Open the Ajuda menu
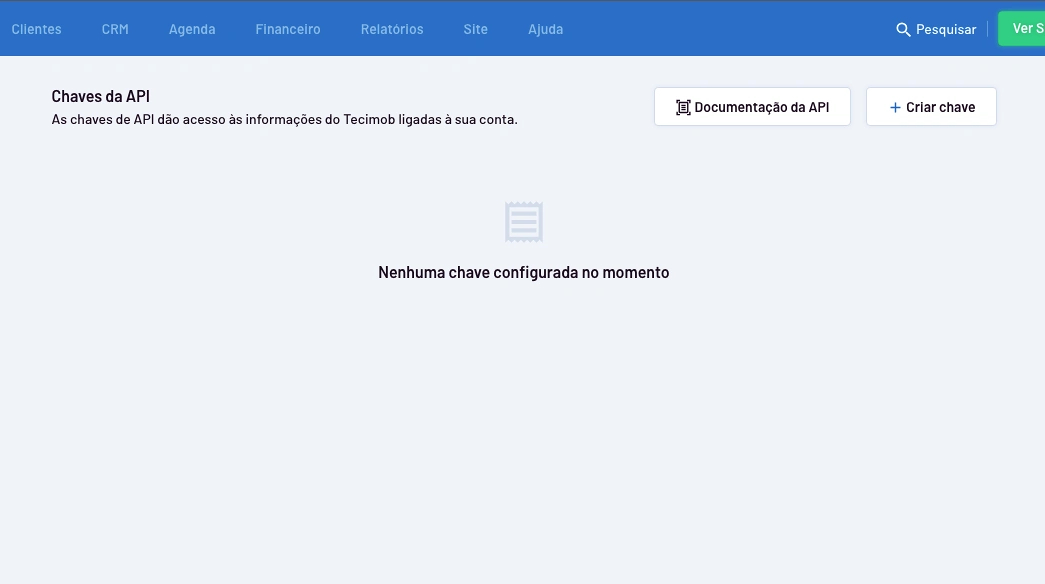Screen dimensions: 1045x584 coord(546,29)
